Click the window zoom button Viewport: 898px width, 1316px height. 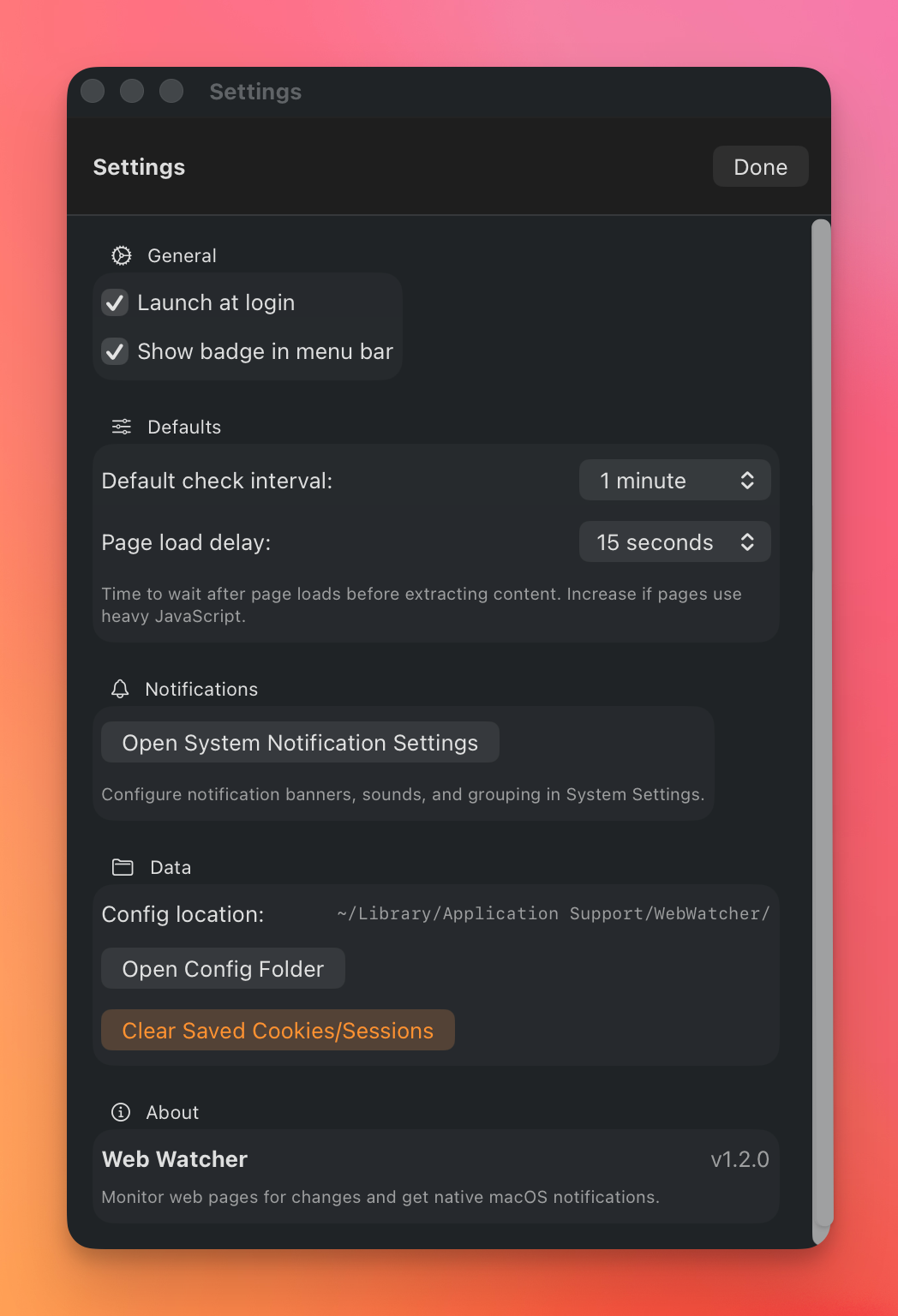[171, 91]
